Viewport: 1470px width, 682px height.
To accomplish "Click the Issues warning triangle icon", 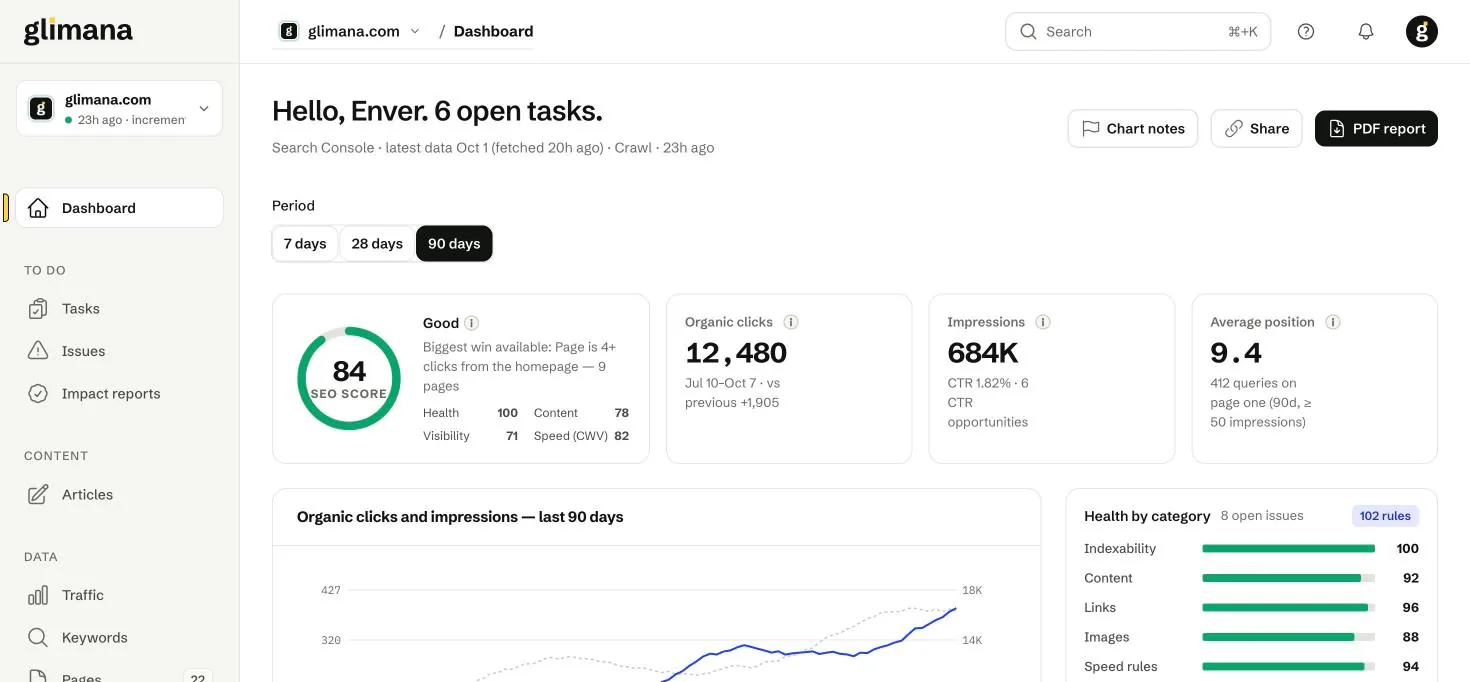I will [38, 351].
